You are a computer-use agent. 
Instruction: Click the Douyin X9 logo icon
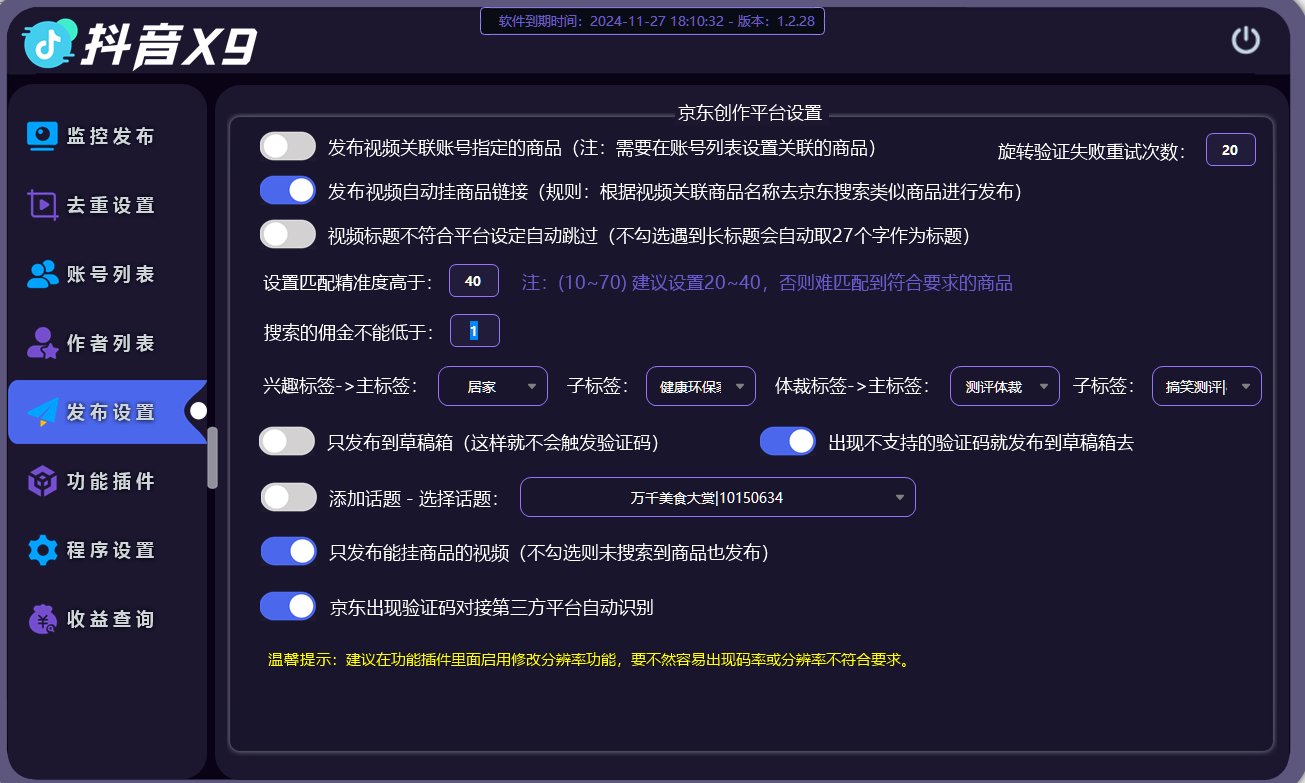(x=51, y=43)
